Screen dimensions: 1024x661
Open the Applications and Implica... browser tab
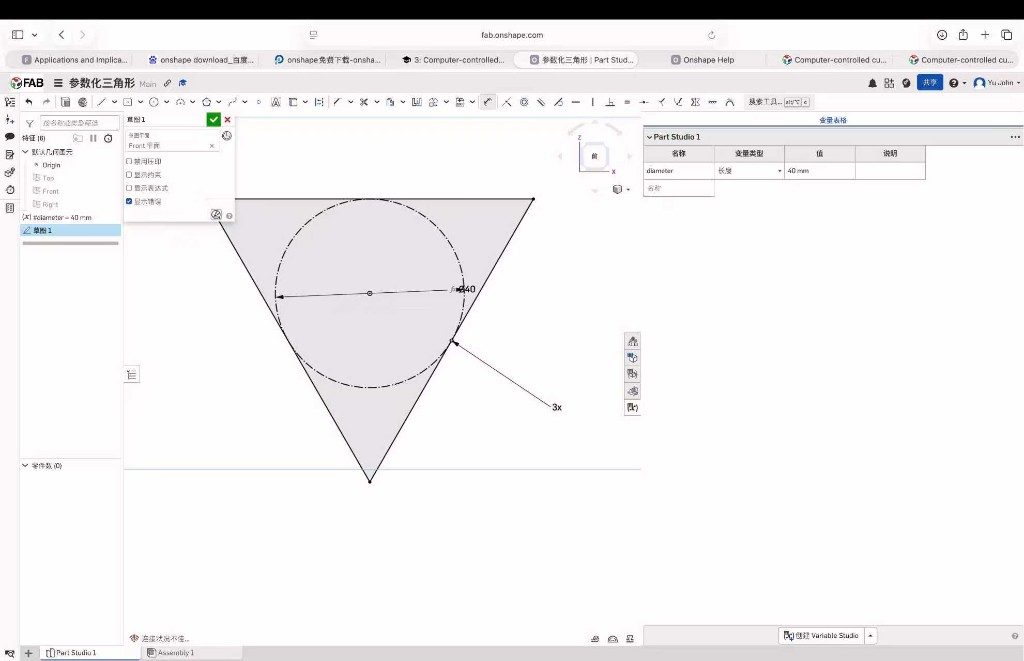click(x=74, y=59)
